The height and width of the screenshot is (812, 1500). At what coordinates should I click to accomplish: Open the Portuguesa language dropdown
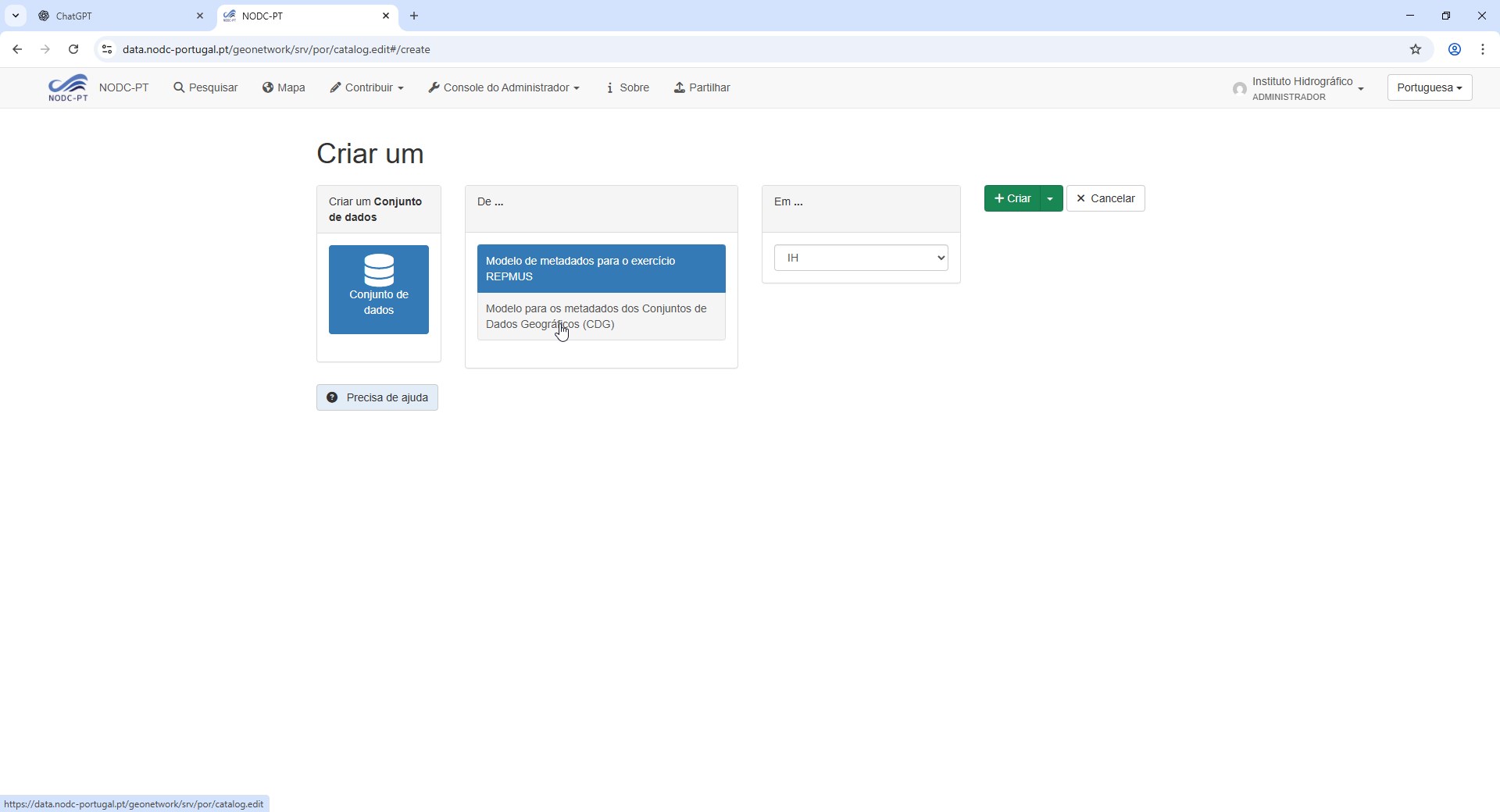[1429, 87]
